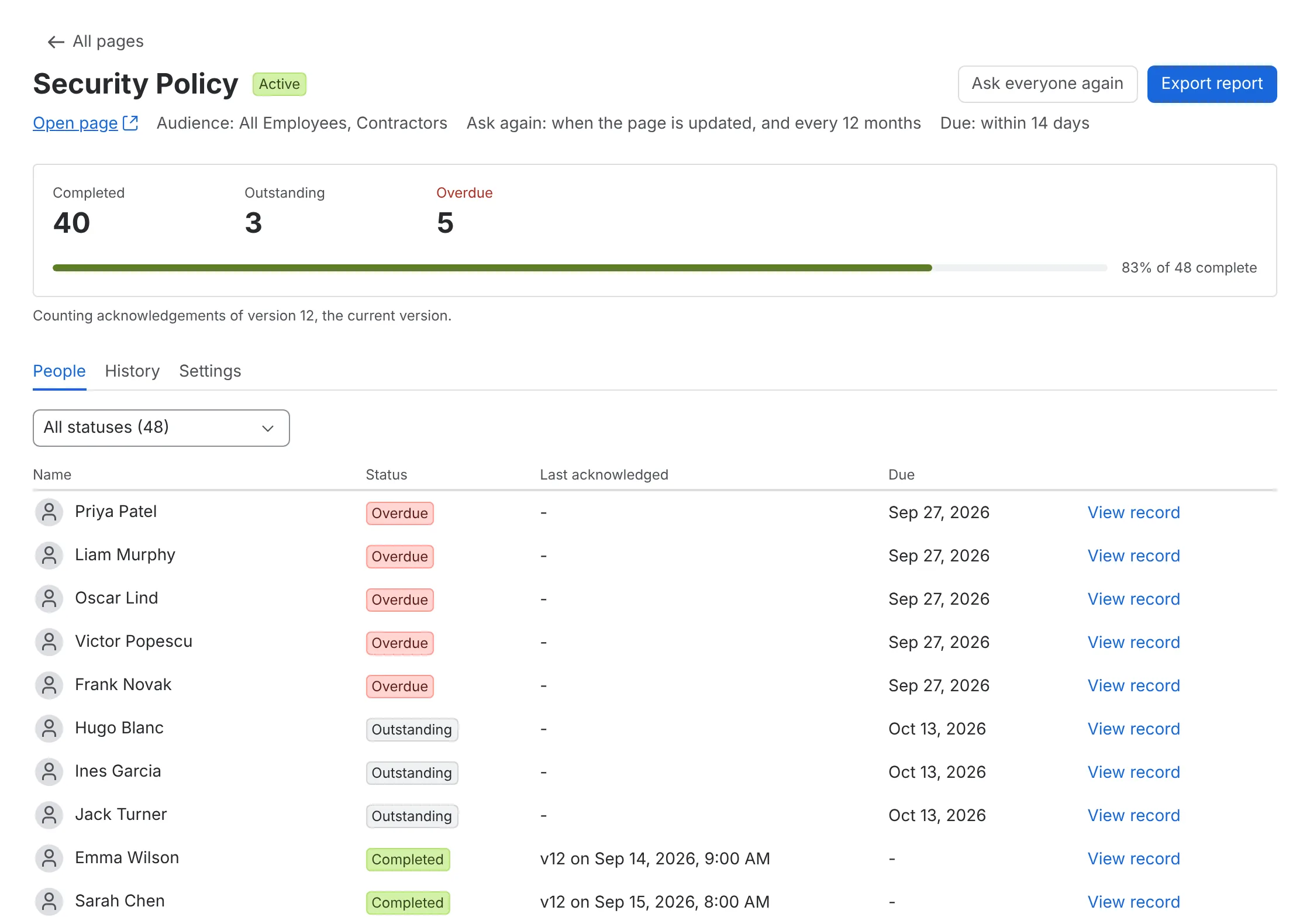1310x924 pixels.
Task: Click Emma Wilson's Completed status badge
Action: coord(408,860)
